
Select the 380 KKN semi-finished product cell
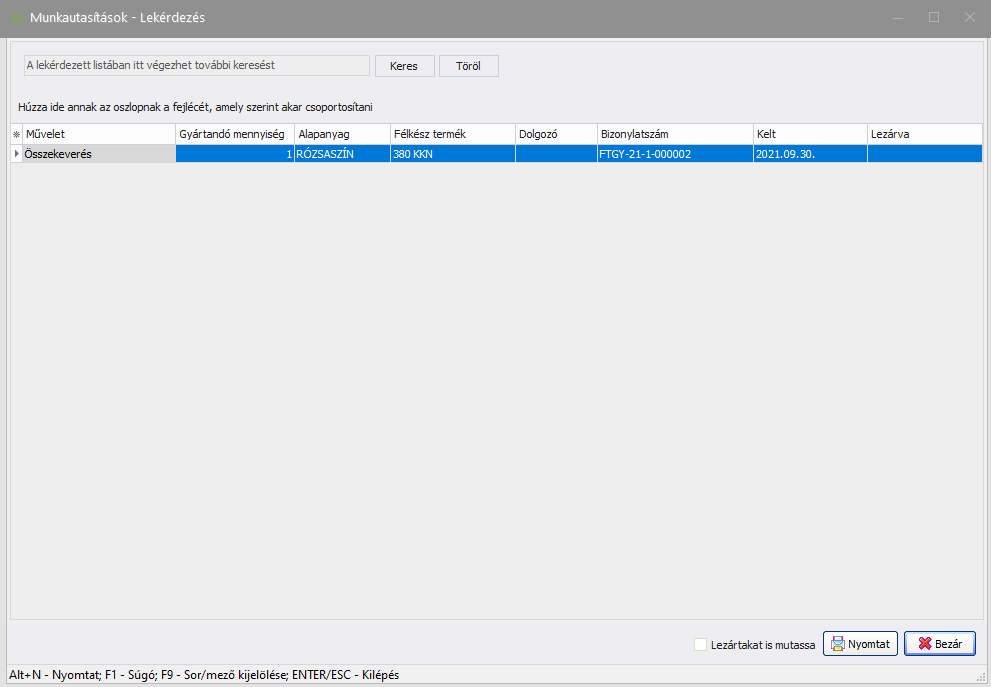click(452, 154)
